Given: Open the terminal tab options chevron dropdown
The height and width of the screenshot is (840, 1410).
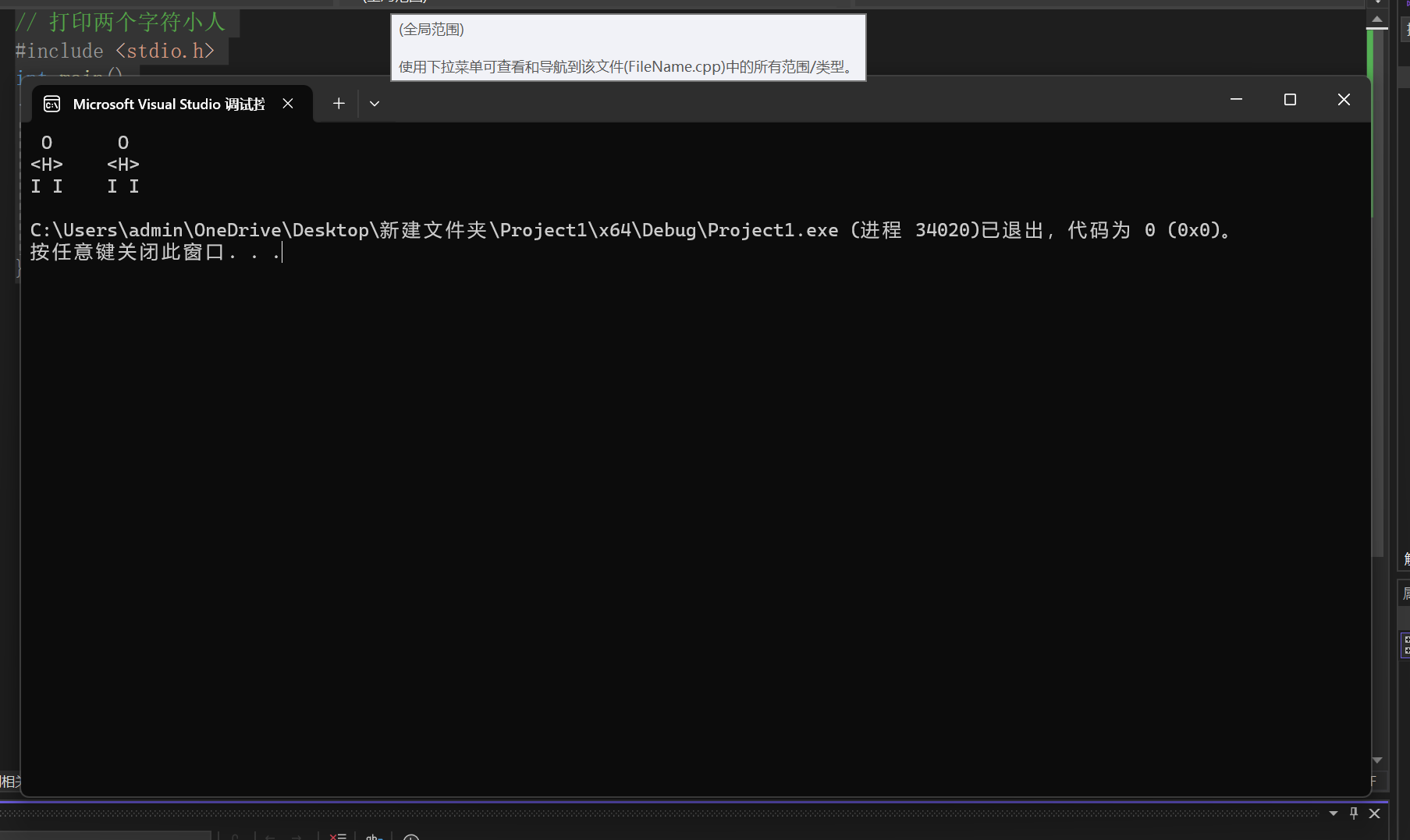Looking at the screenshot, I should (375, 102).
